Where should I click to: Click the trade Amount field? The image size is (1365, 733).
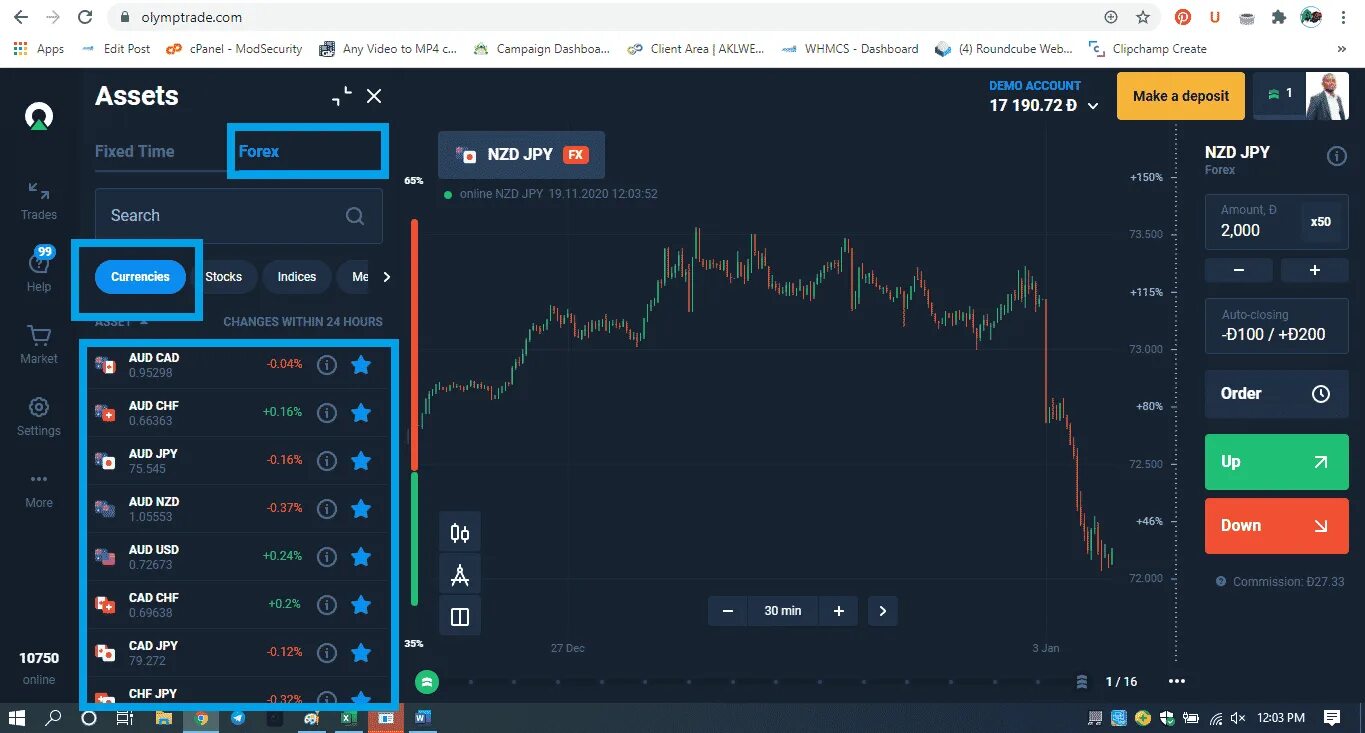point(1252,221)
